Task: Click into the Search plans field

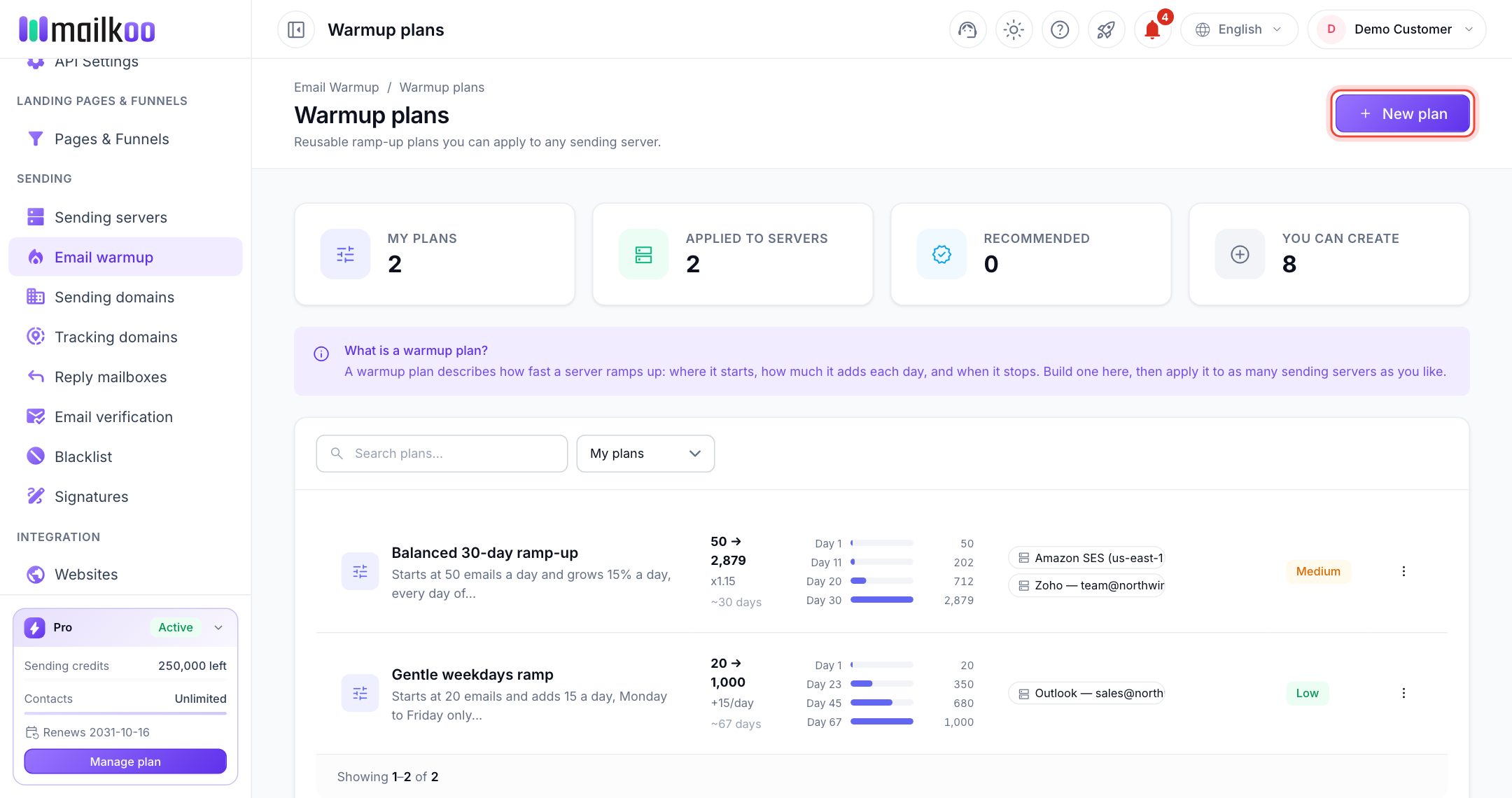Action: click(442, 454)
